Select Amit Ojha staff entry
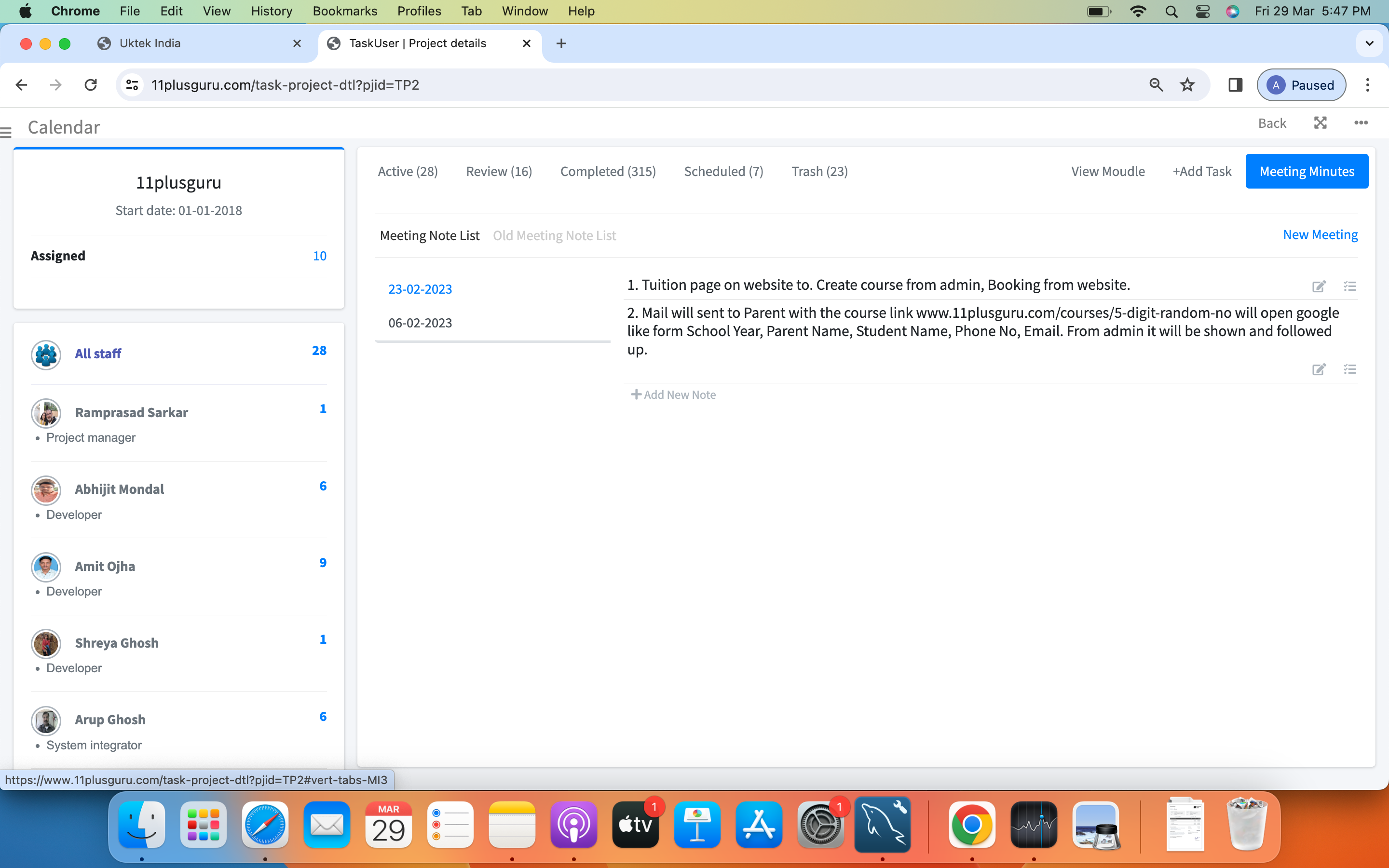The width and height of the screenshot is (1389, 868). (105, 566)
